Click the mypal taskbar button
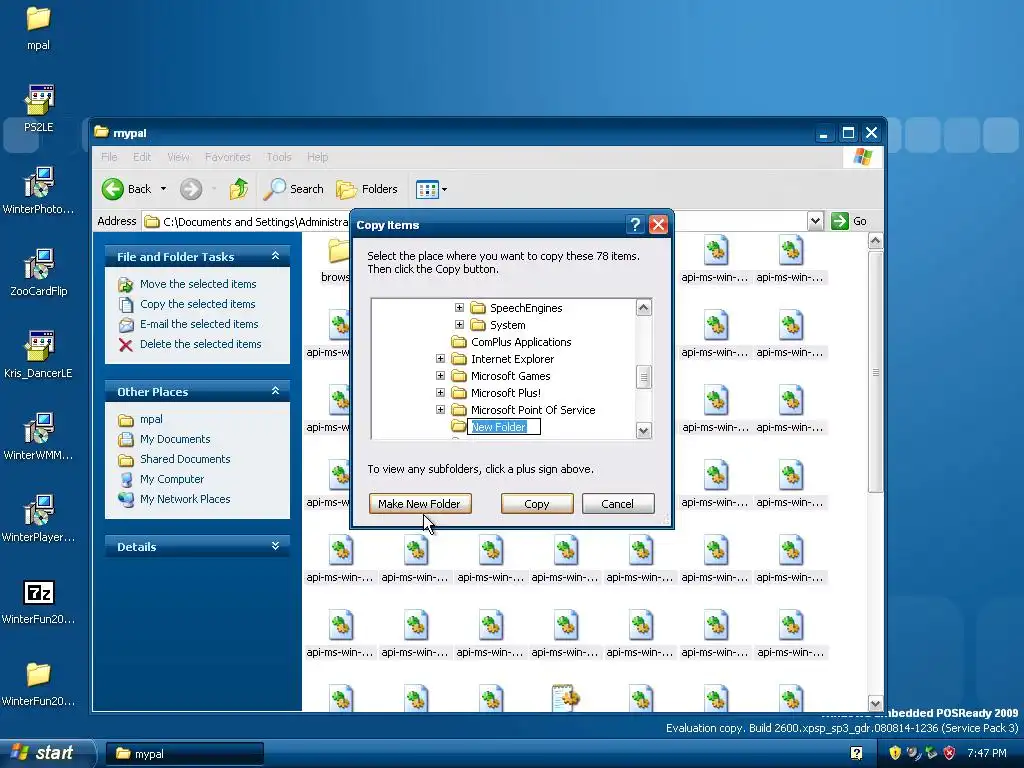The image size is (1024, 768). pos(184,754)
